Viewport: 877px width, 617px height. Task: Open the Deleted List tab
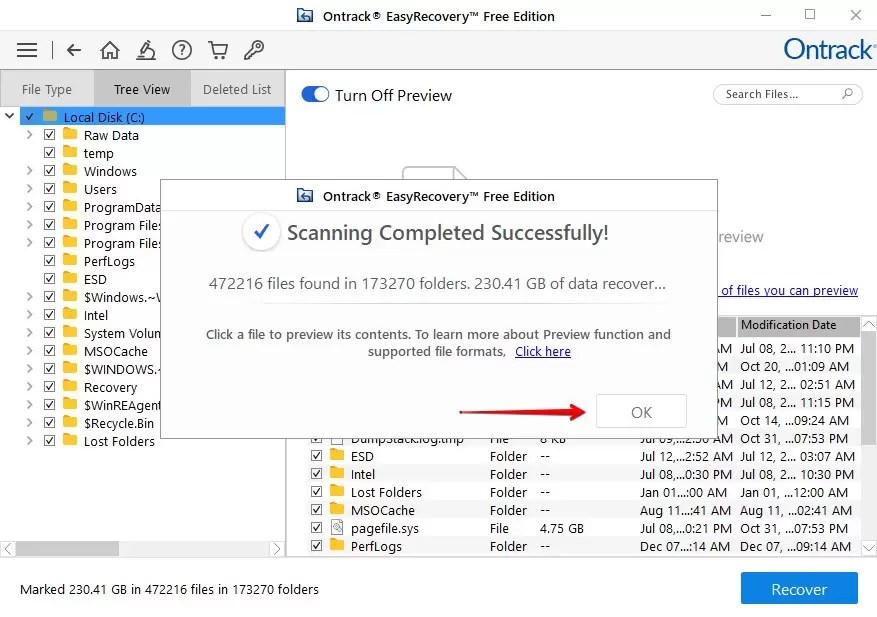[x=237, y=88]
